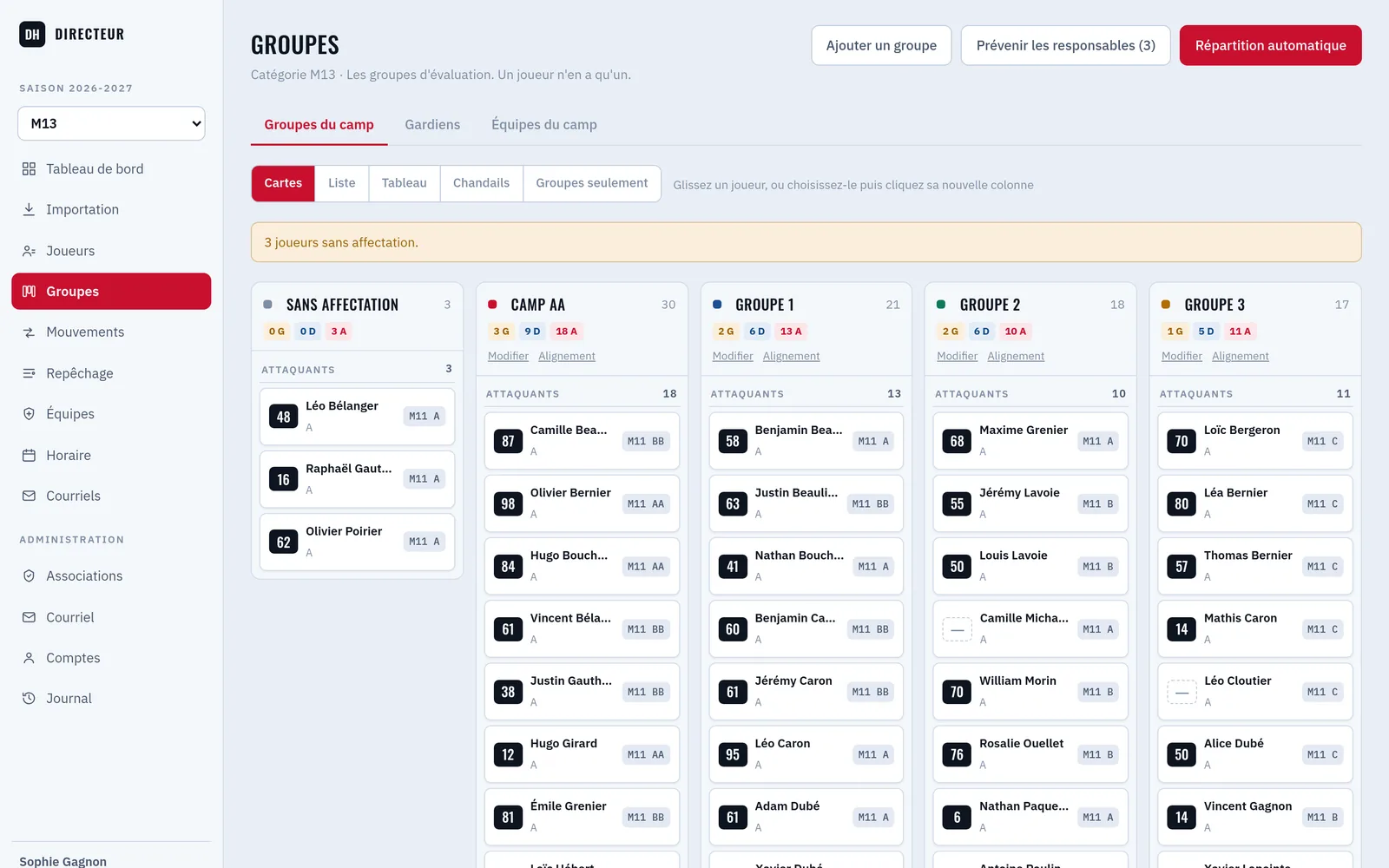This screenshot has width=1389, height=868.
Task: Click the Équipes shield icon
Action: pos(29,414)
